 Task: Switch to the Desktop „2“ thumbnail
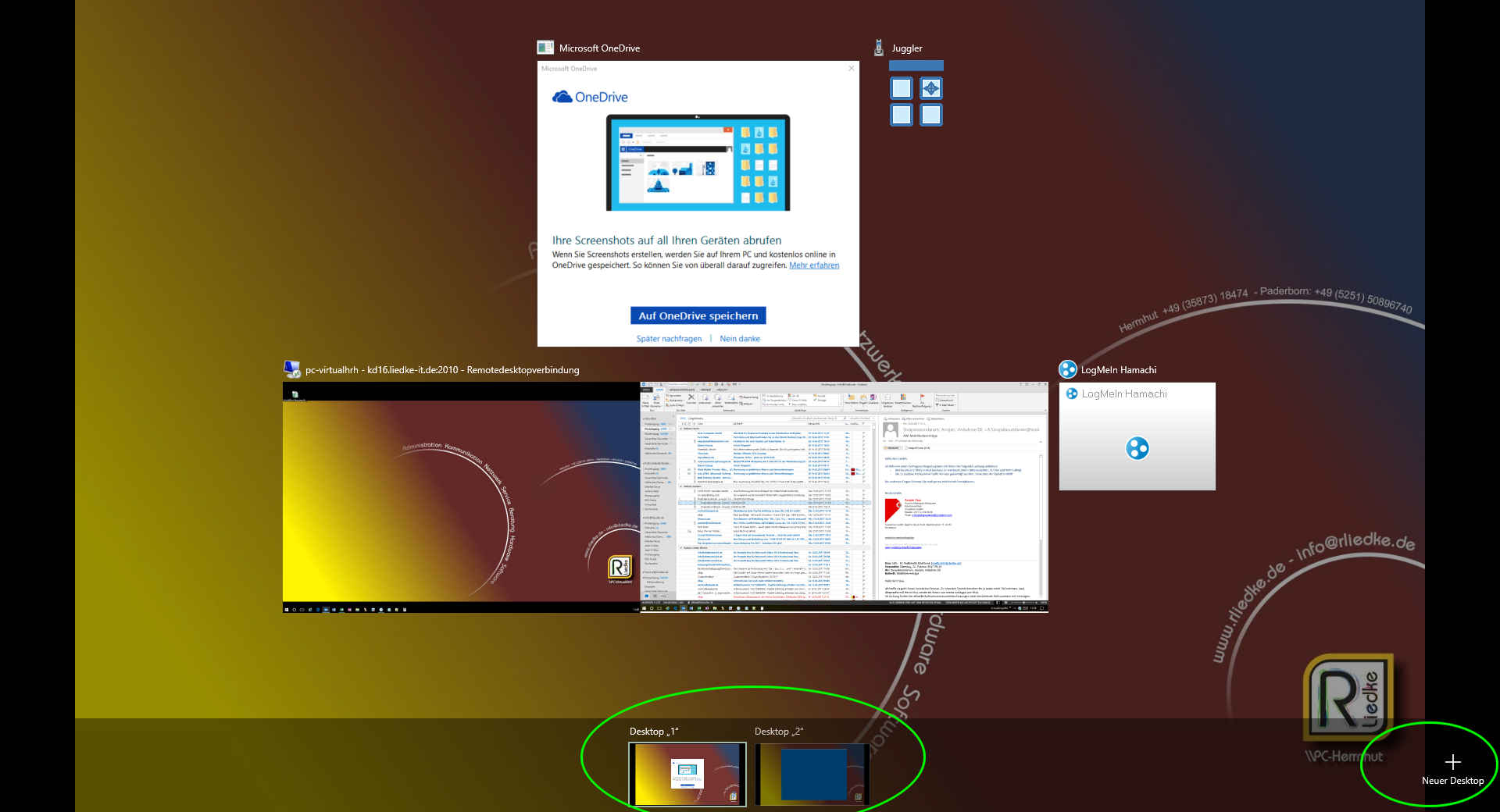point(812,775)
